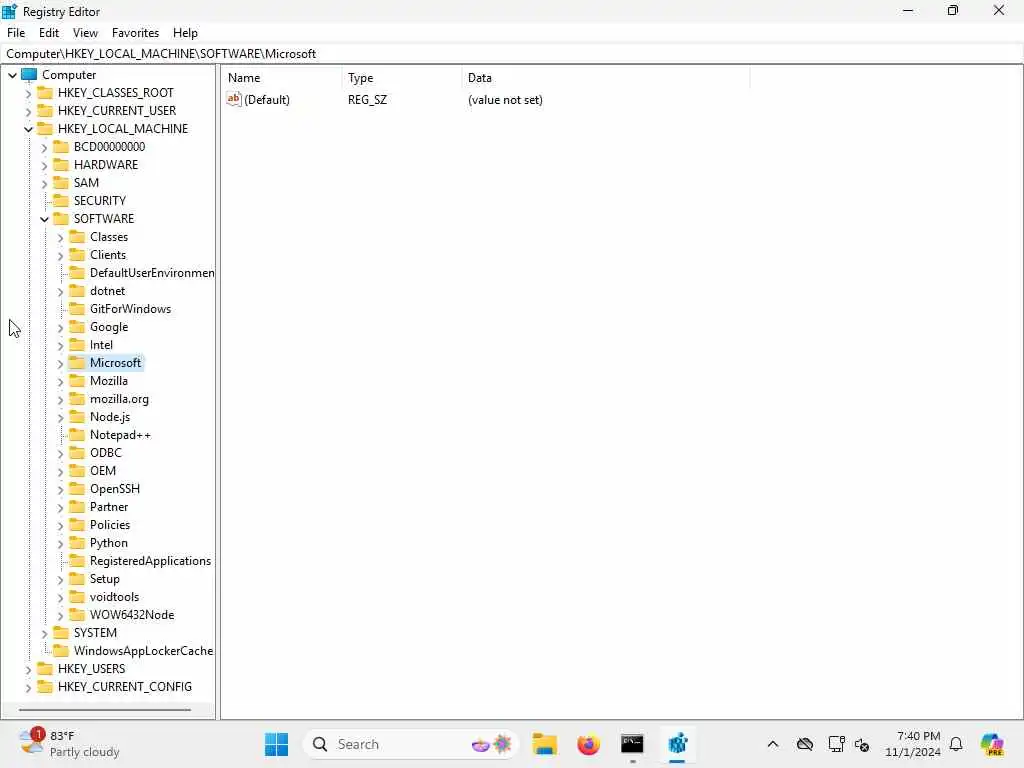Expand the HKEY_CURRENT_USER hive

pyautogui.click(x=28, y=111)
